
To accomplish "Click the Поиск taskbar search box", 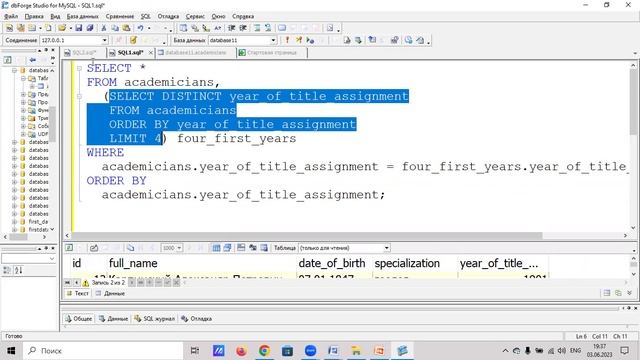I will pyautogui.click(x=102, y=351).
